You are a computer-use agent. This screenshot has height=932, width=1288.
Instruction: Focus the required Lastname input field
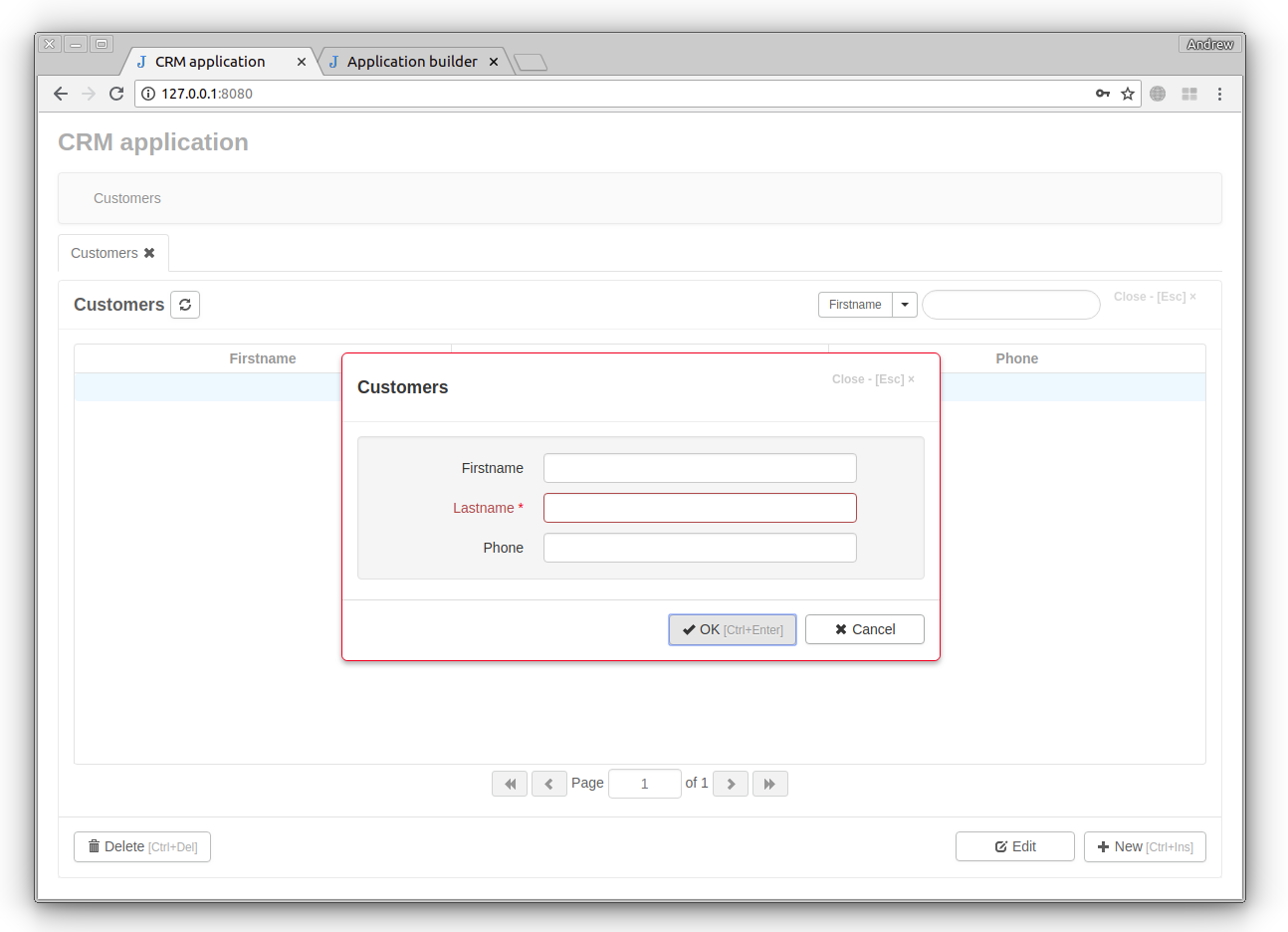point(700,508)
